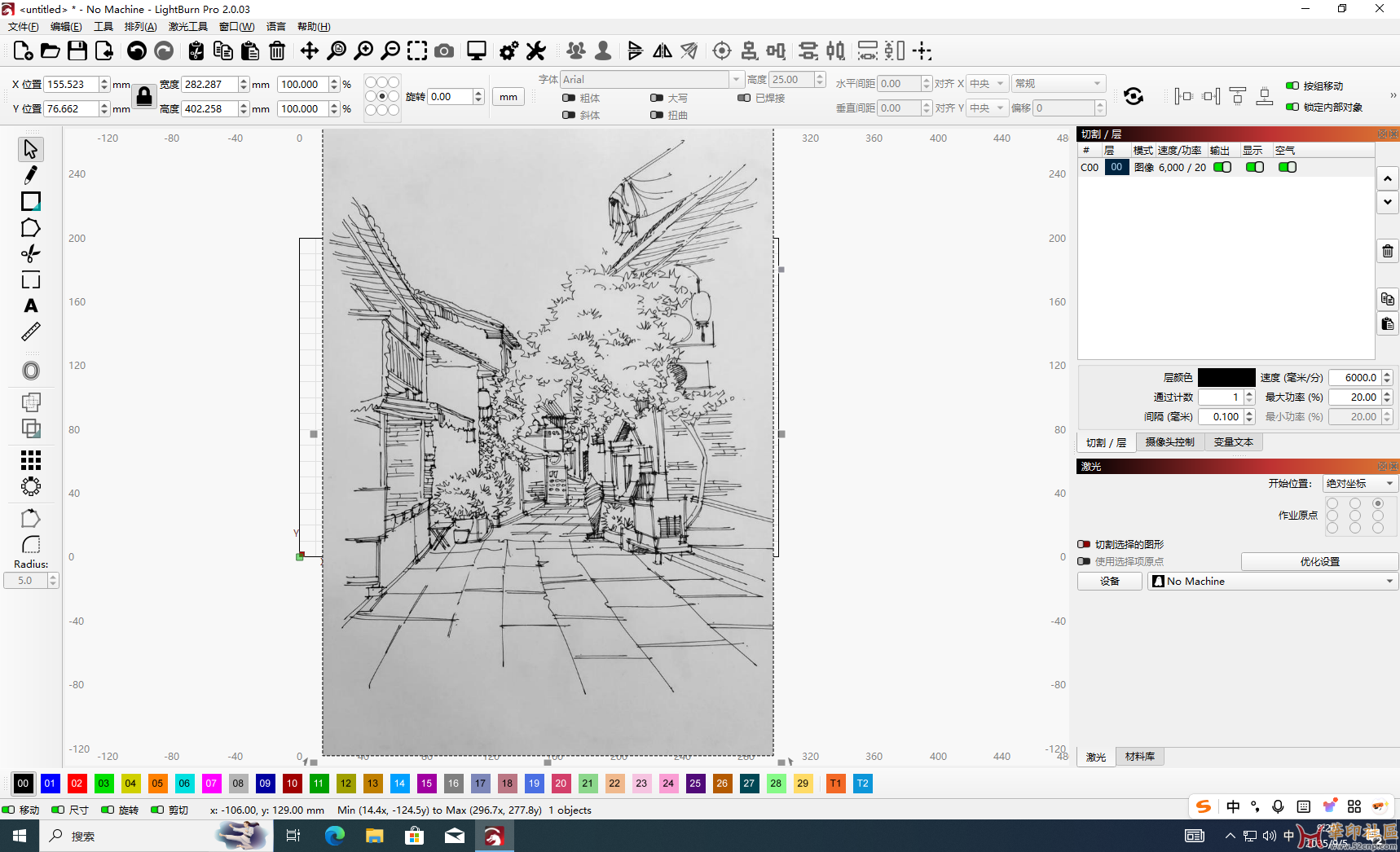Screen dimensions: 1400x852
Task: Open the Align X dropdown
Action: [x=988, y=83]
